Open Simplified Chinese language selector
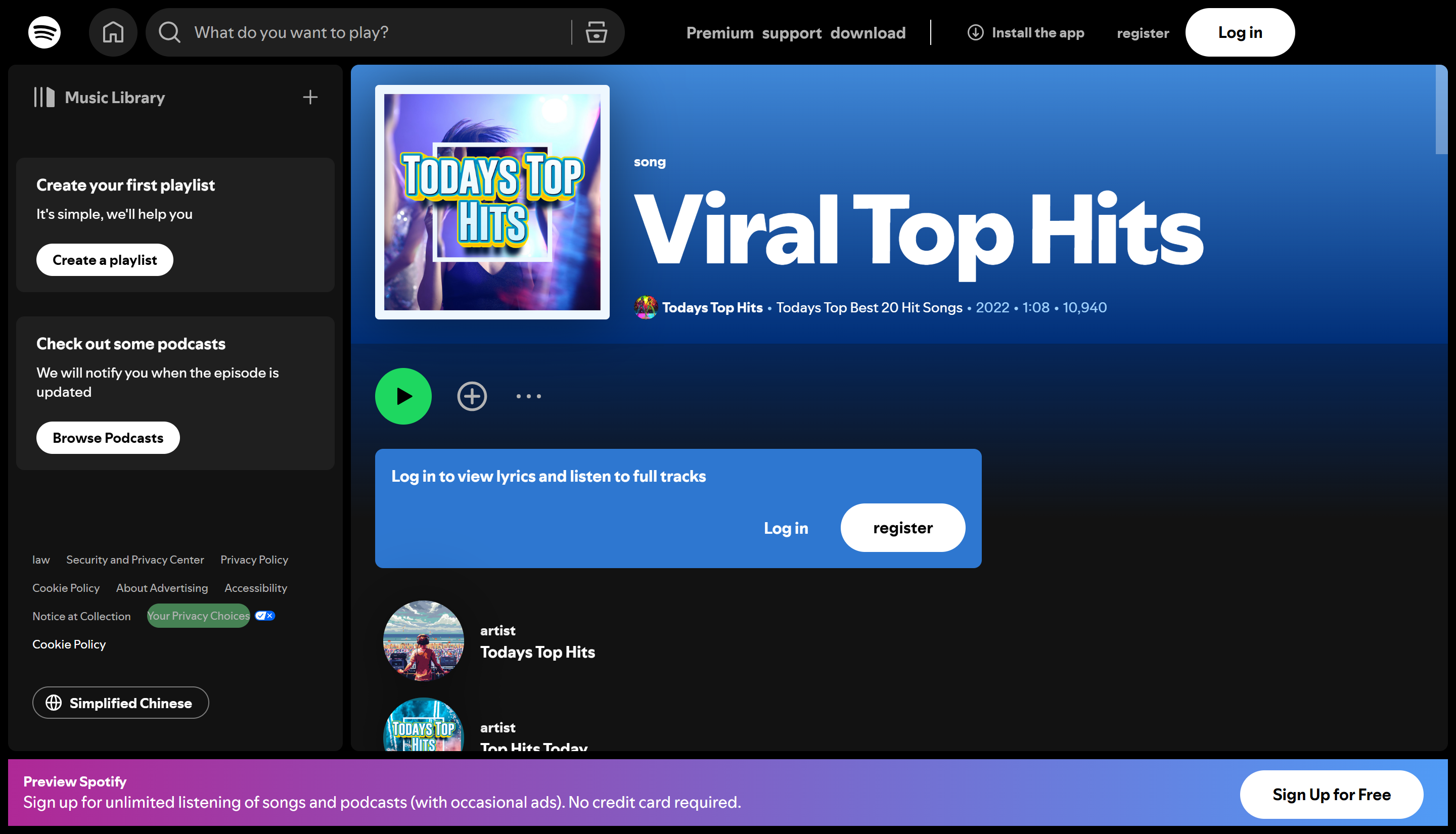Screen dimensions: 1456x834 (x=120, y=703)
